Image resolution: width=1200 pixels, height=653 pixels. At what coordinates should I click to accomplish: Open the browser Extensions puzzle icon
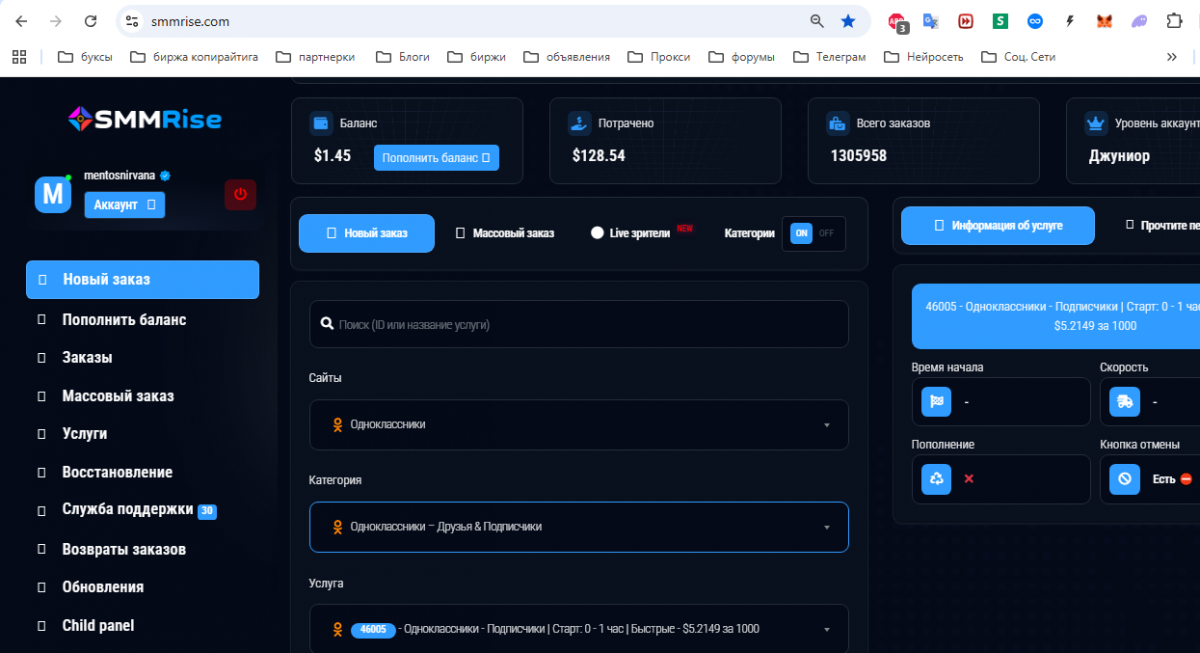(x=1174, y=21)
